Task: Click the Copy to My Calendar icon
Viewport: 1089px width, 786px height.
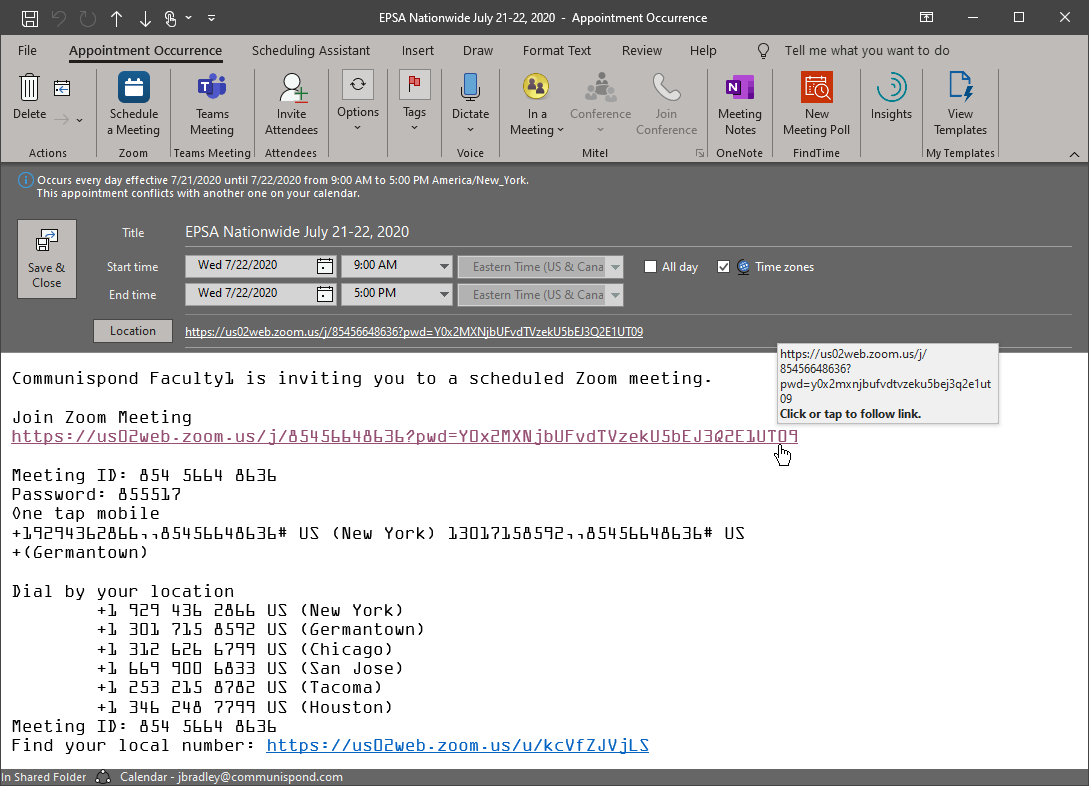Action: tap(62, 88)
